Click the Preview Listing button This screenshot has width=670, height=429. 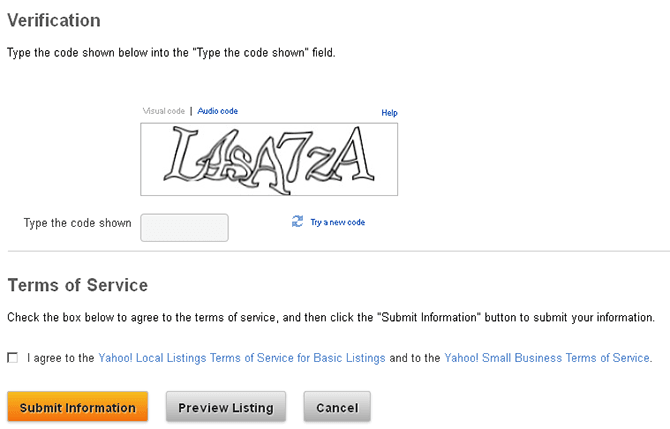coord(225,407)
